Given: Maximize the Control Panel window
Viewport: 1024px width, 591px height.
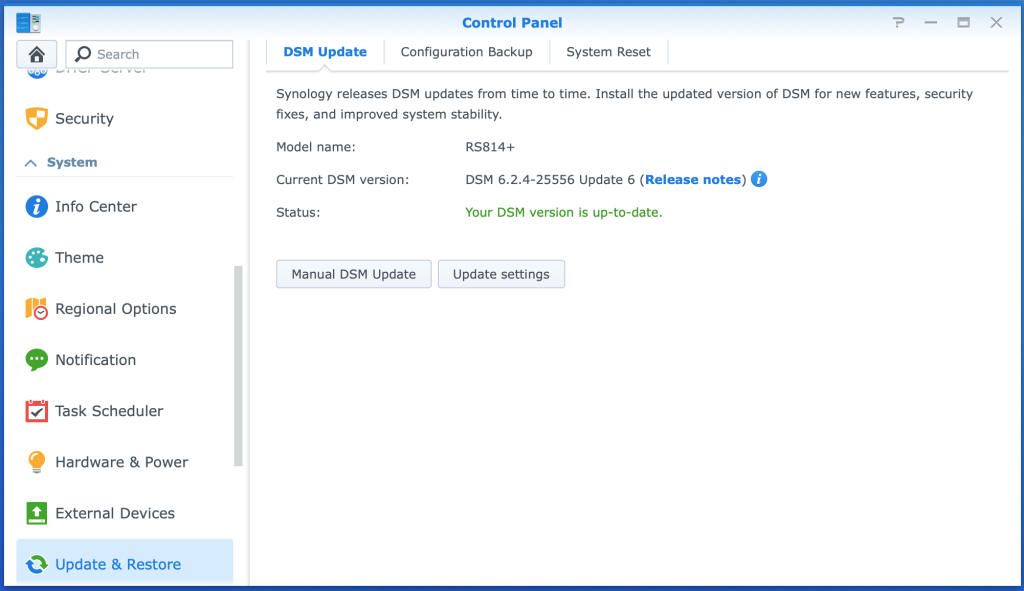Looking at the screenshot, I should pyautogui.click(x=963, y=23).
